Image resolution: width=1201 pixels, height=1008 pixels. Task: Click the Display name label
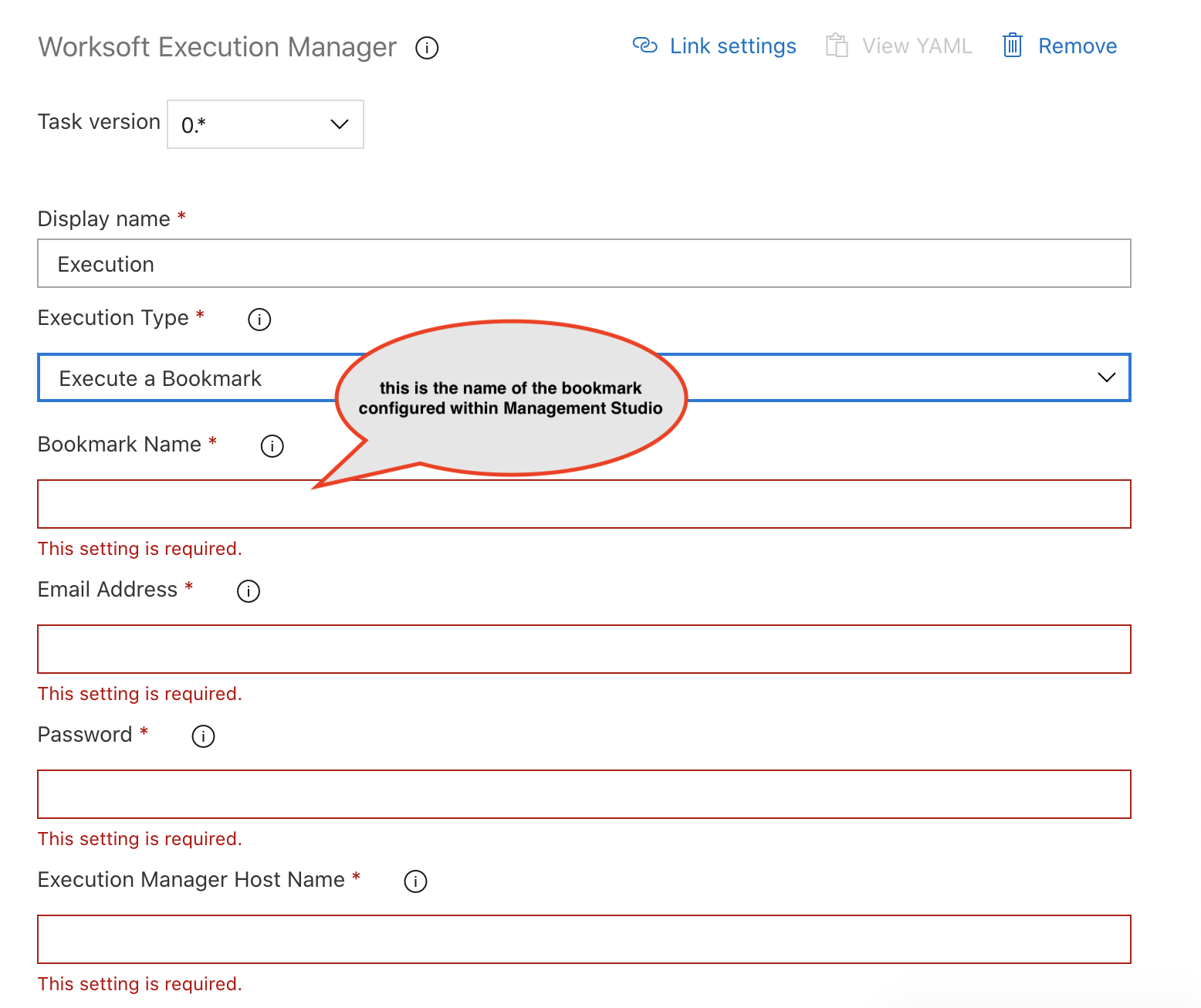pyautogui.click(x=104, y=219)
